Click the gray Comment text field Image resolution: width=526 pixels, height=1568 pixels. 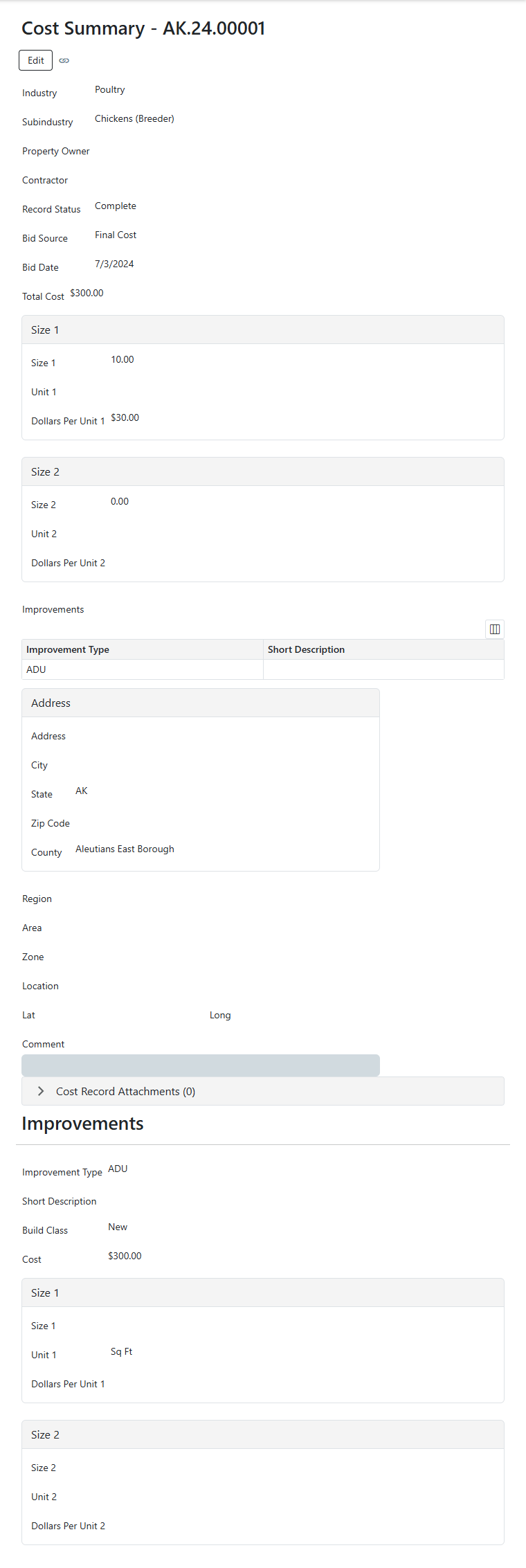(x=201, y=1065)
